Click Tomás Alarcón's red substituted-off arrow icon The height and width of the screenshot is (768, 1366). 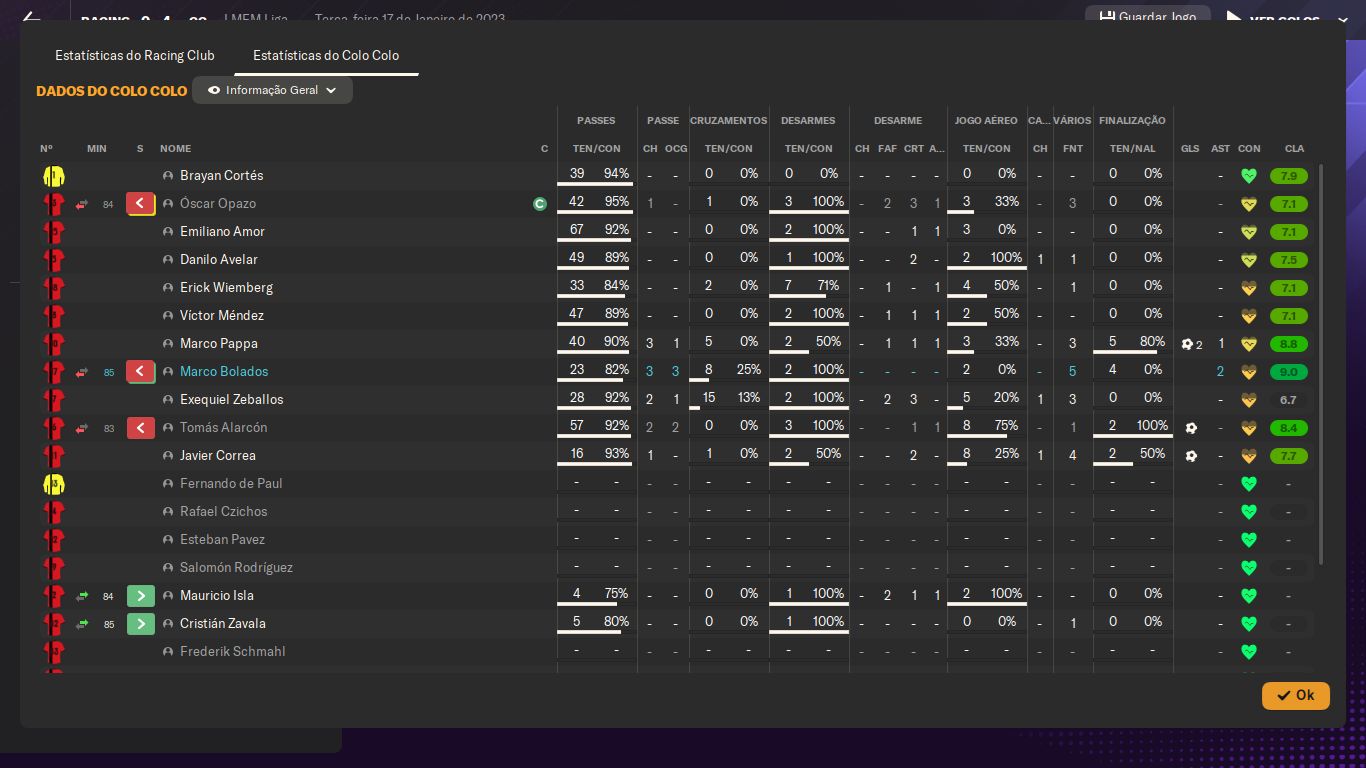click(x=141, y=428)
